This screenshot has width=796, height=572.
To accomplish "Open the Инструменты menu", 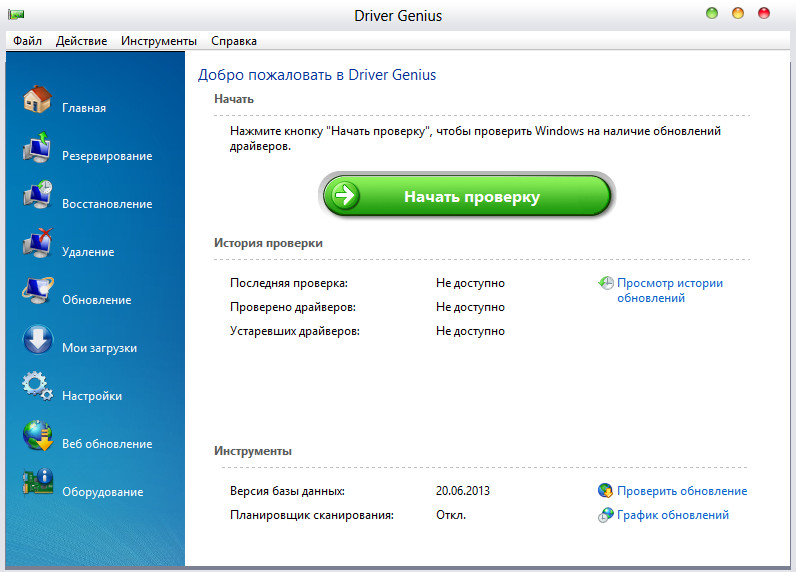I will (159, 41).
